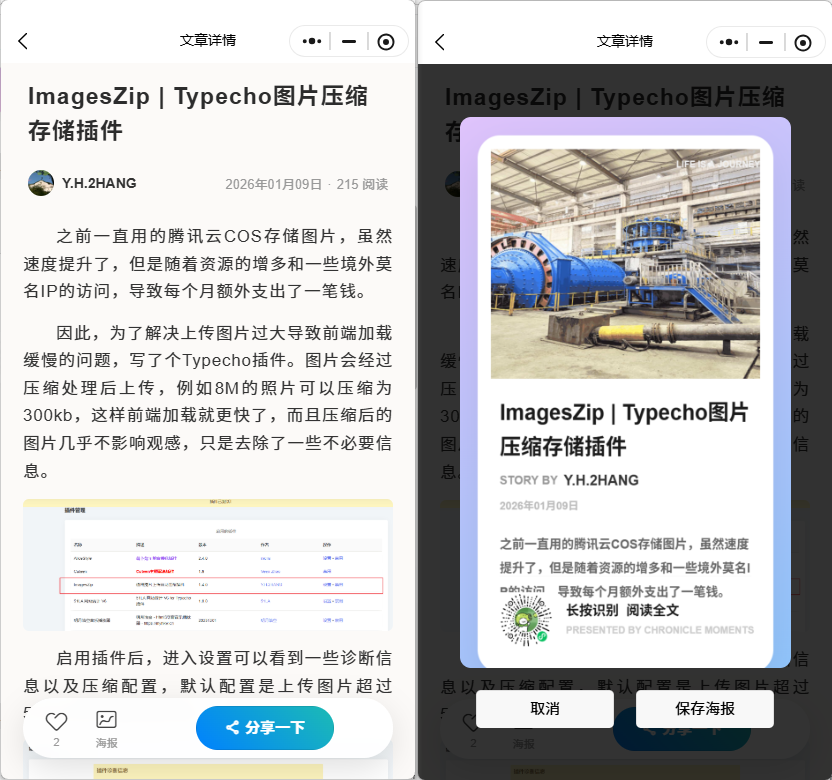Go back using left panel's back arrow
Viewport: 832px width, 780px height.
click(23, 41)
